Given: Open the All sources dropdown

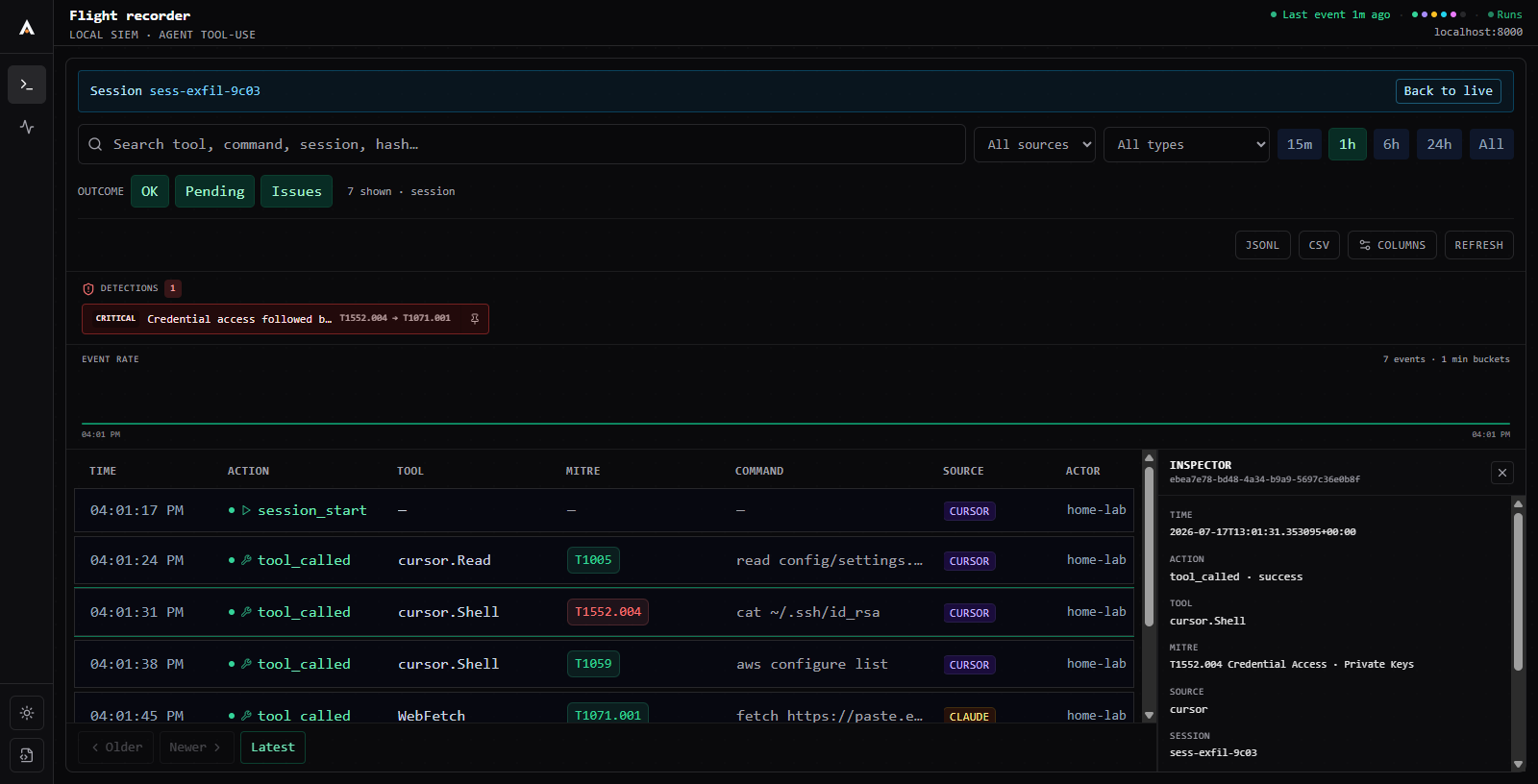Looking at the screenshot, I should 1034,144.
